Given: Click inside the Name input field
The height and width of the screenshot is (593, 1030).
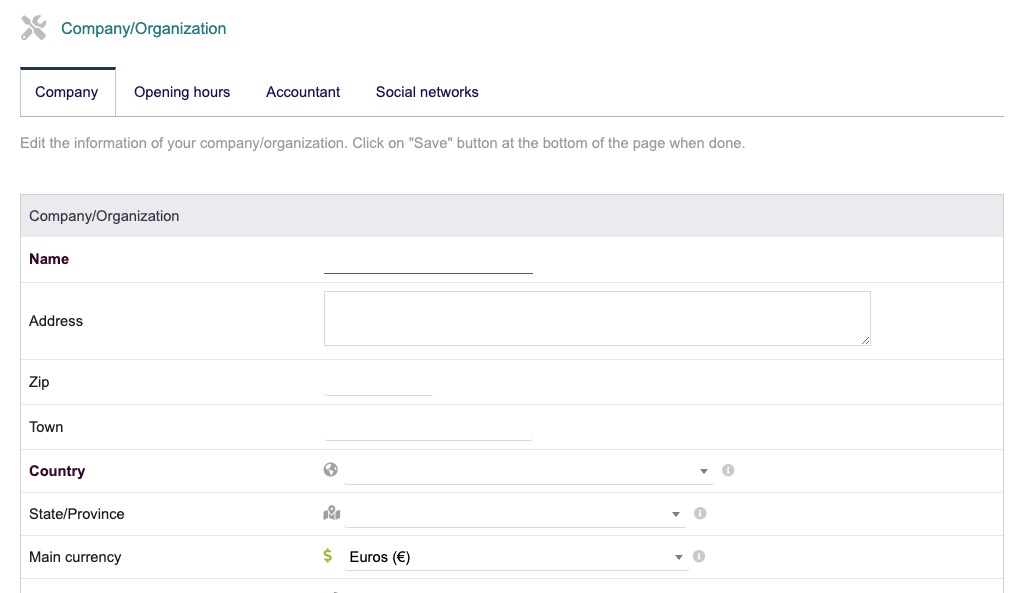Looking at the screenshot, I should tap(428, 263).
